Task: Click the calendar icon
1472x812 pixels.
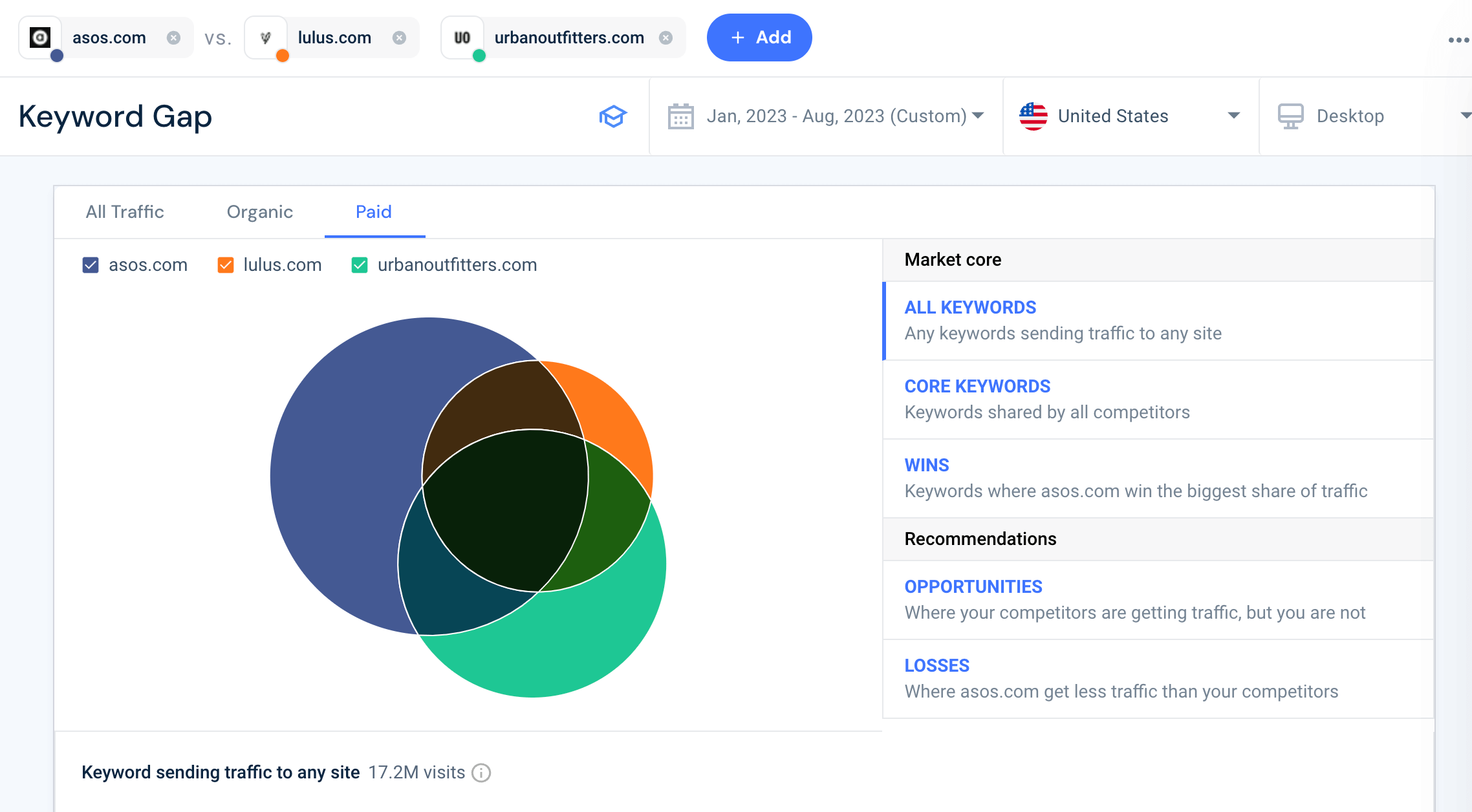Action: 680,116
